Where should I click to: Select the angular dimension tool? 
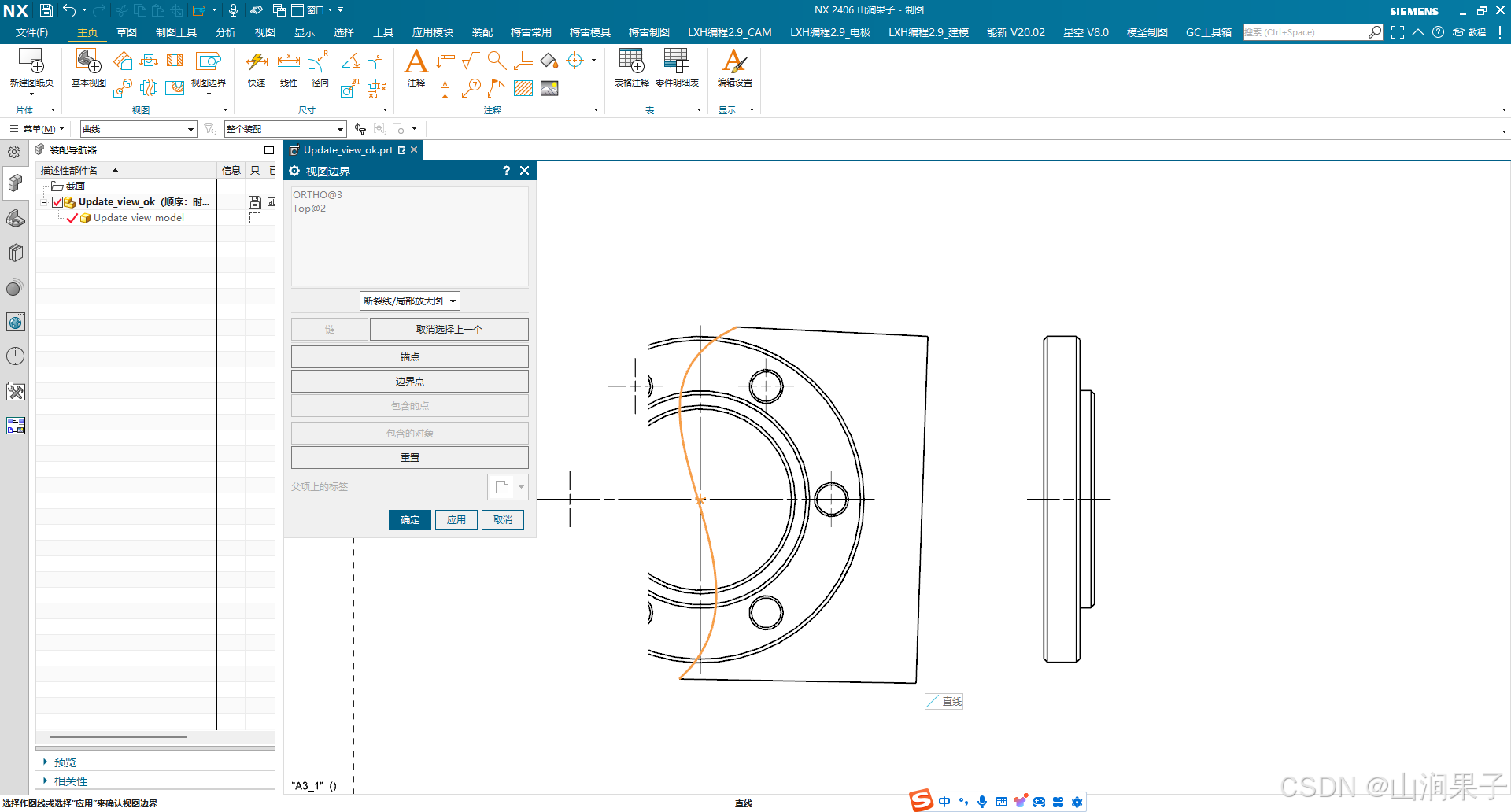(350, 61)
